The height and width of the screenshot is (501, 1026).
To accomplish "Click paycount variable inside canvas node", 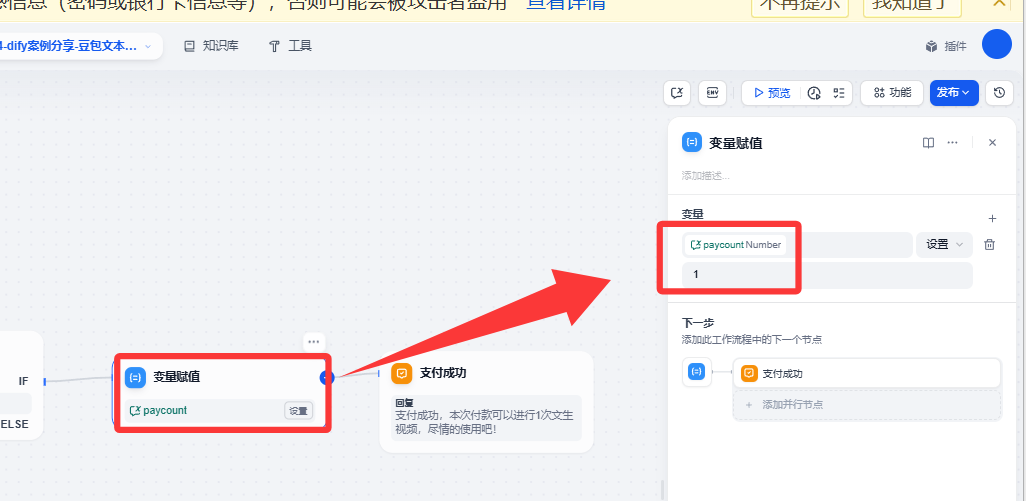I will pos(158,411).
